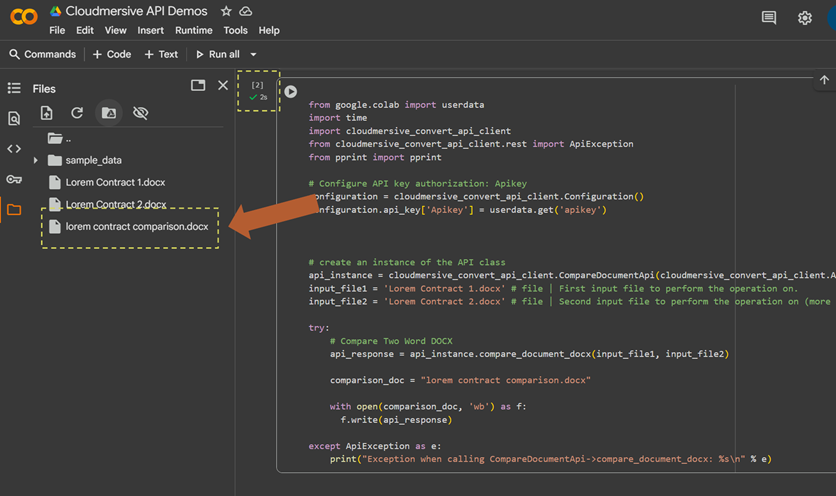This screenshot has height=496, width=836.
Task: Go up to the parent folder
Action: tap(59, 139)
